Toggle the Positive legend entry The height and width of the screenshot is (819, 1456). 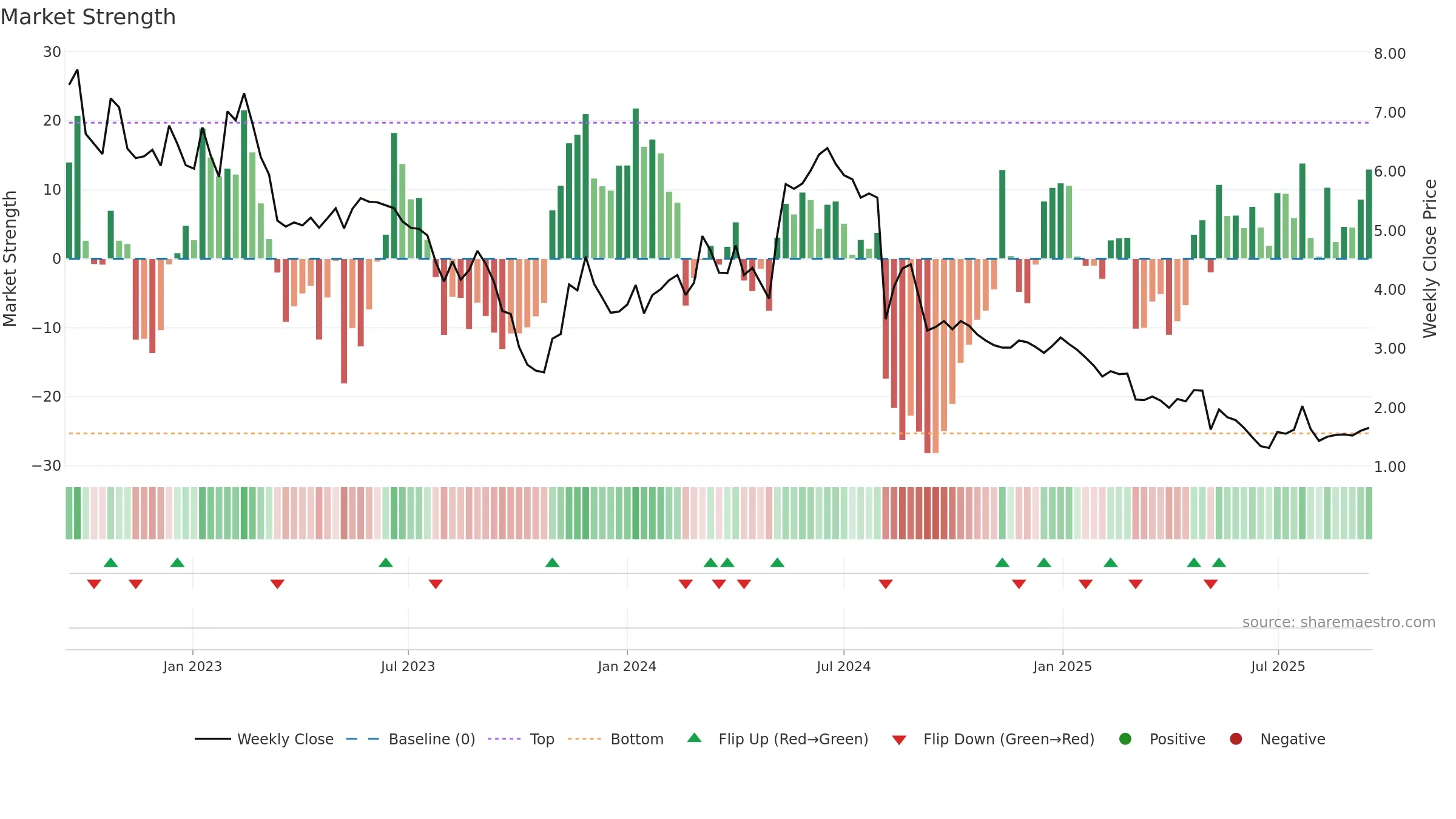pos(1162,739)
